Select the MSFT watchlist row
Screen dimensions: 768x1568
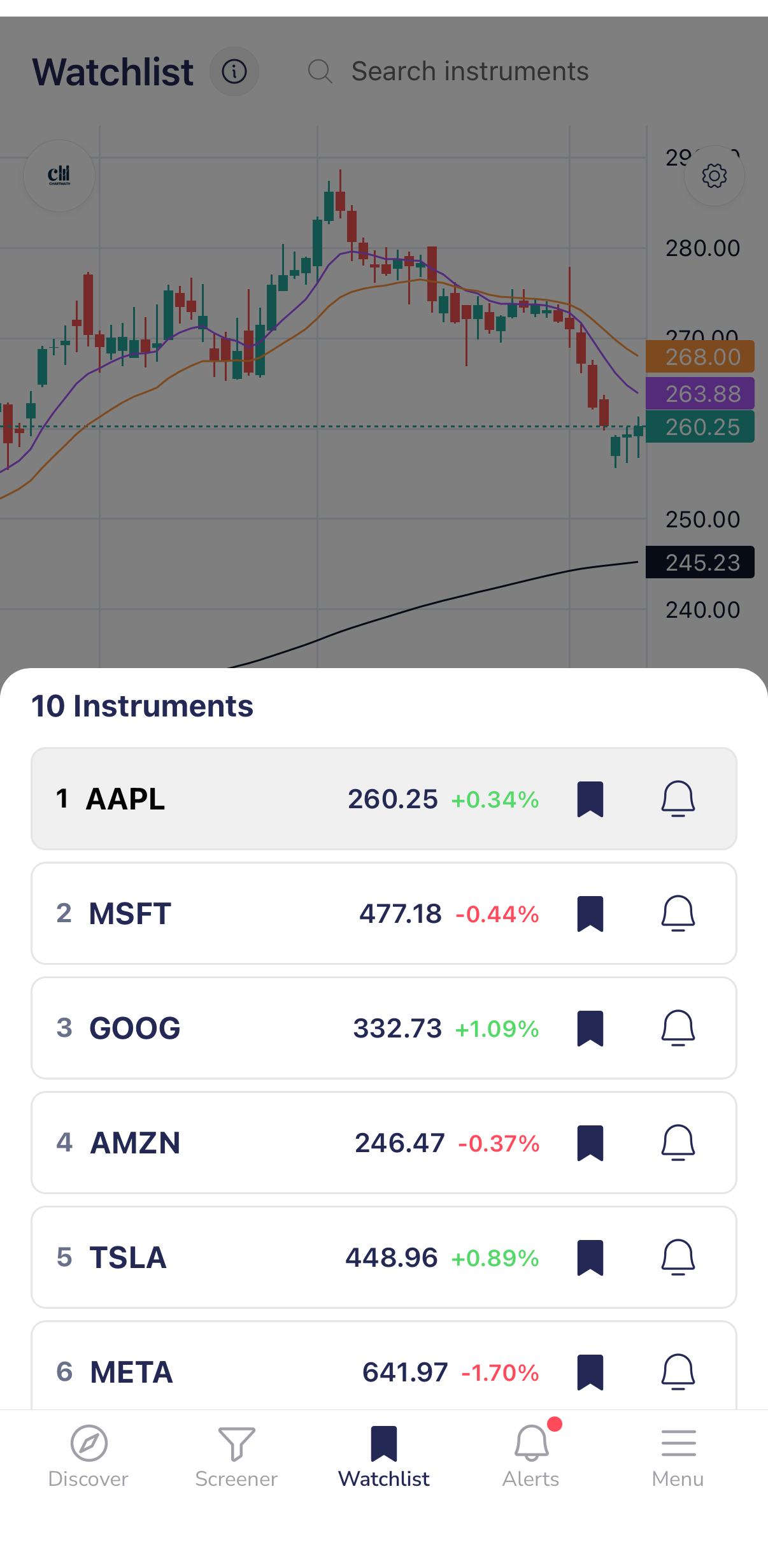click(x=255, y=913)
